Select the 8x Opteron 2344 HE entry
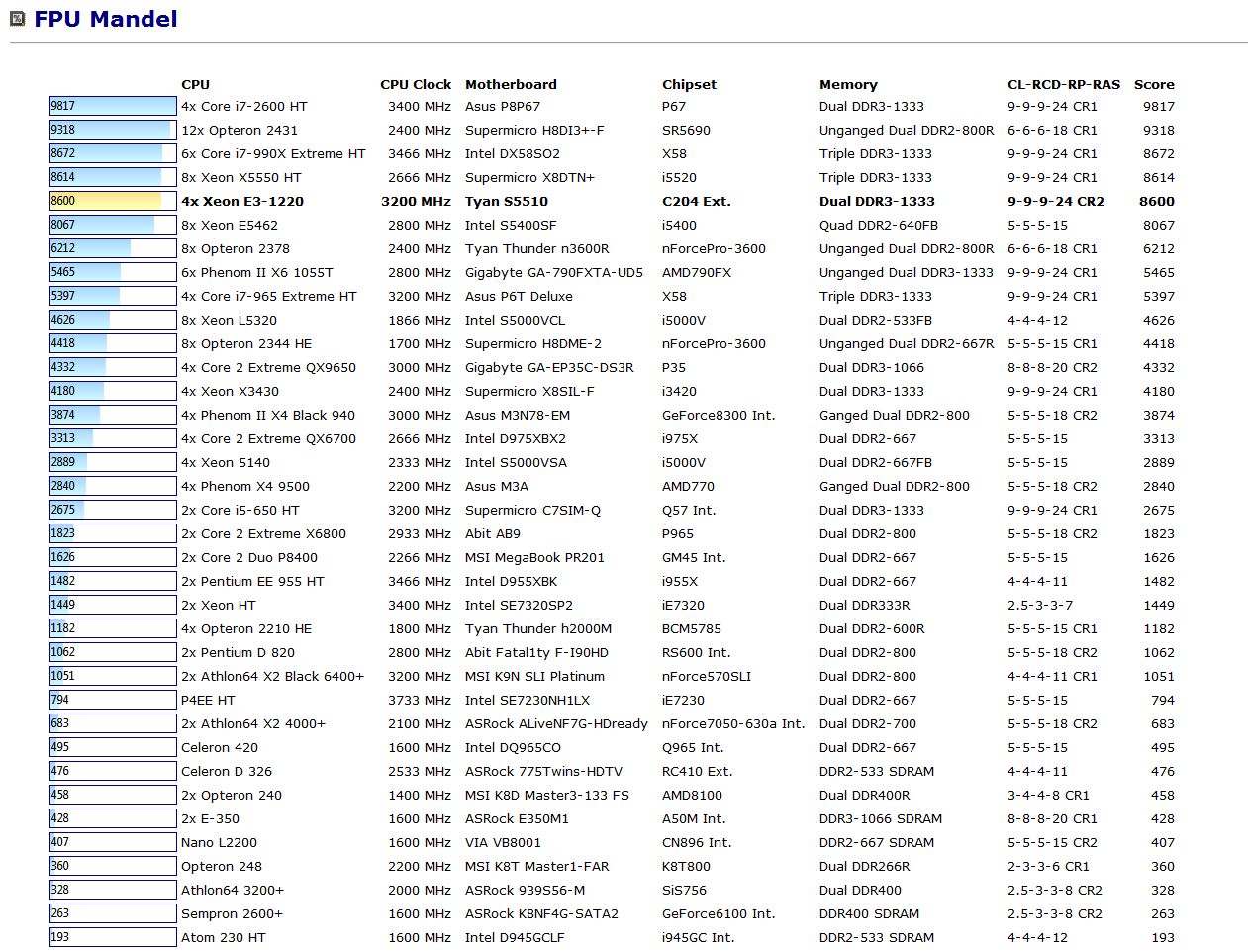Viewport: 1248px width, 952px height. [x=245, y=344]
